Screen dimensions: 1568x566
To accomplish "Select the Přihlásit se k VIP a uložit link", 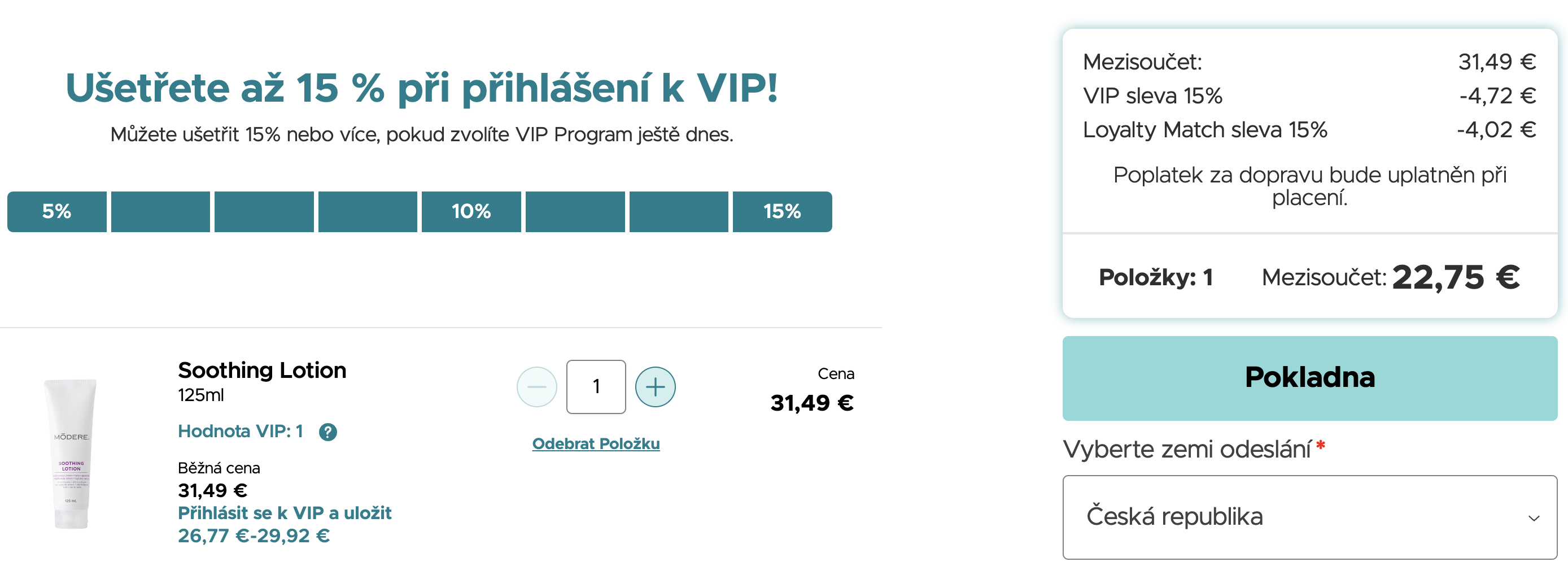I will coord(284,513).
